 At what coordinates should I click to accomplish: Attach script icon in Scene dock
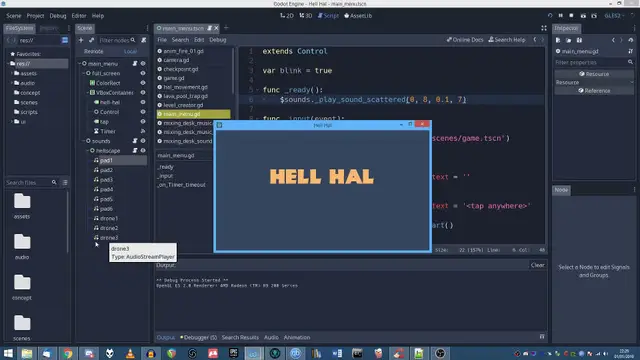click(144, 40)
